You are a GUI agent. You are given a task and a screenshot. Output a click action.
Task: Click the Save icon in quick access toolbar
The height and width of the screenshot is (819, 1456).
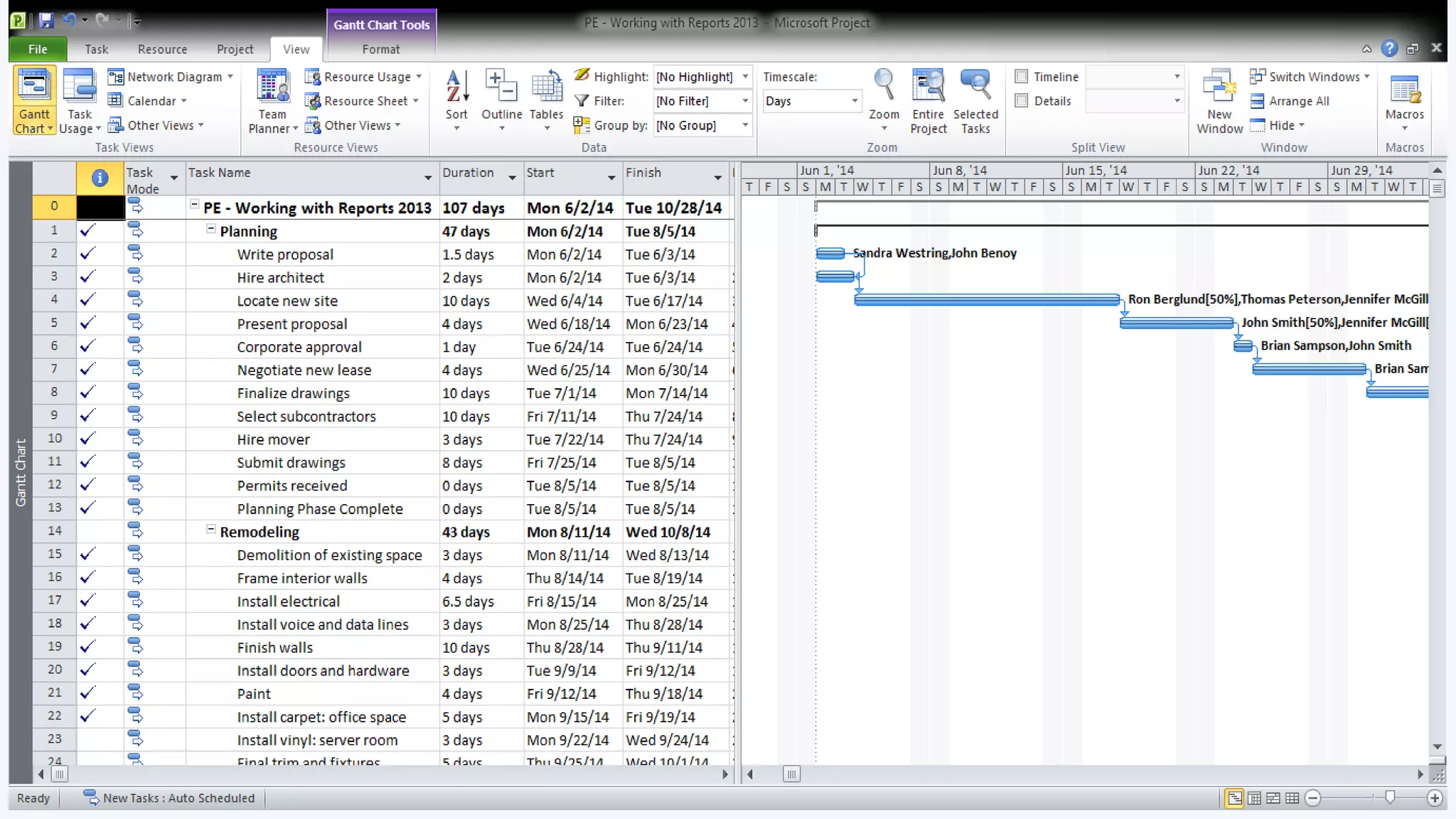[x=46, y=21]
